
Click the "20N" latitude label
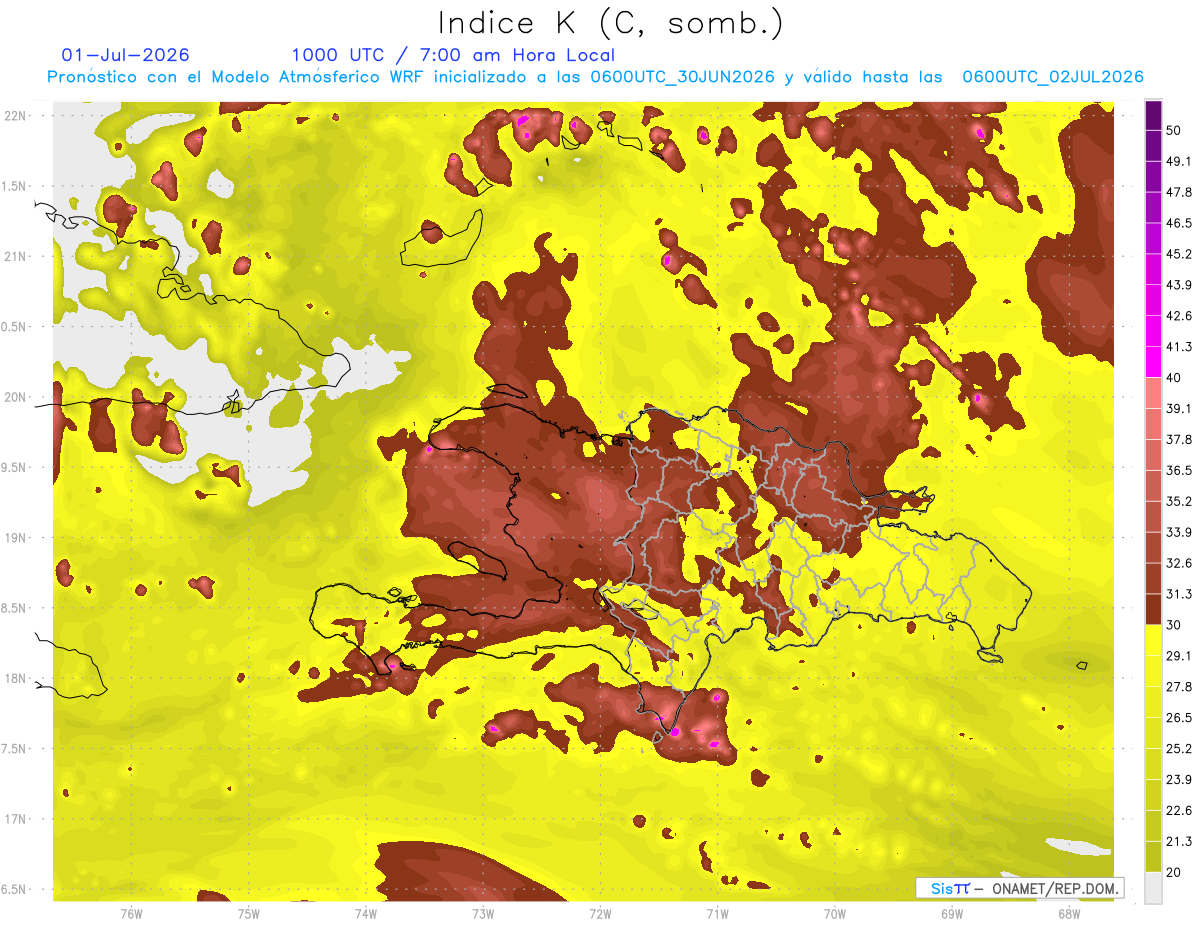[17, 397]
